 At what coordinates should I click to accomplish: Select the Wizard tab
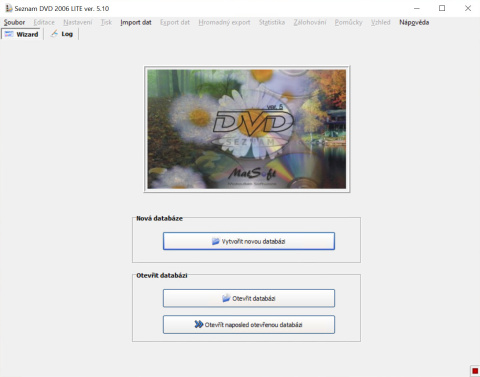(x=22, y=34)
